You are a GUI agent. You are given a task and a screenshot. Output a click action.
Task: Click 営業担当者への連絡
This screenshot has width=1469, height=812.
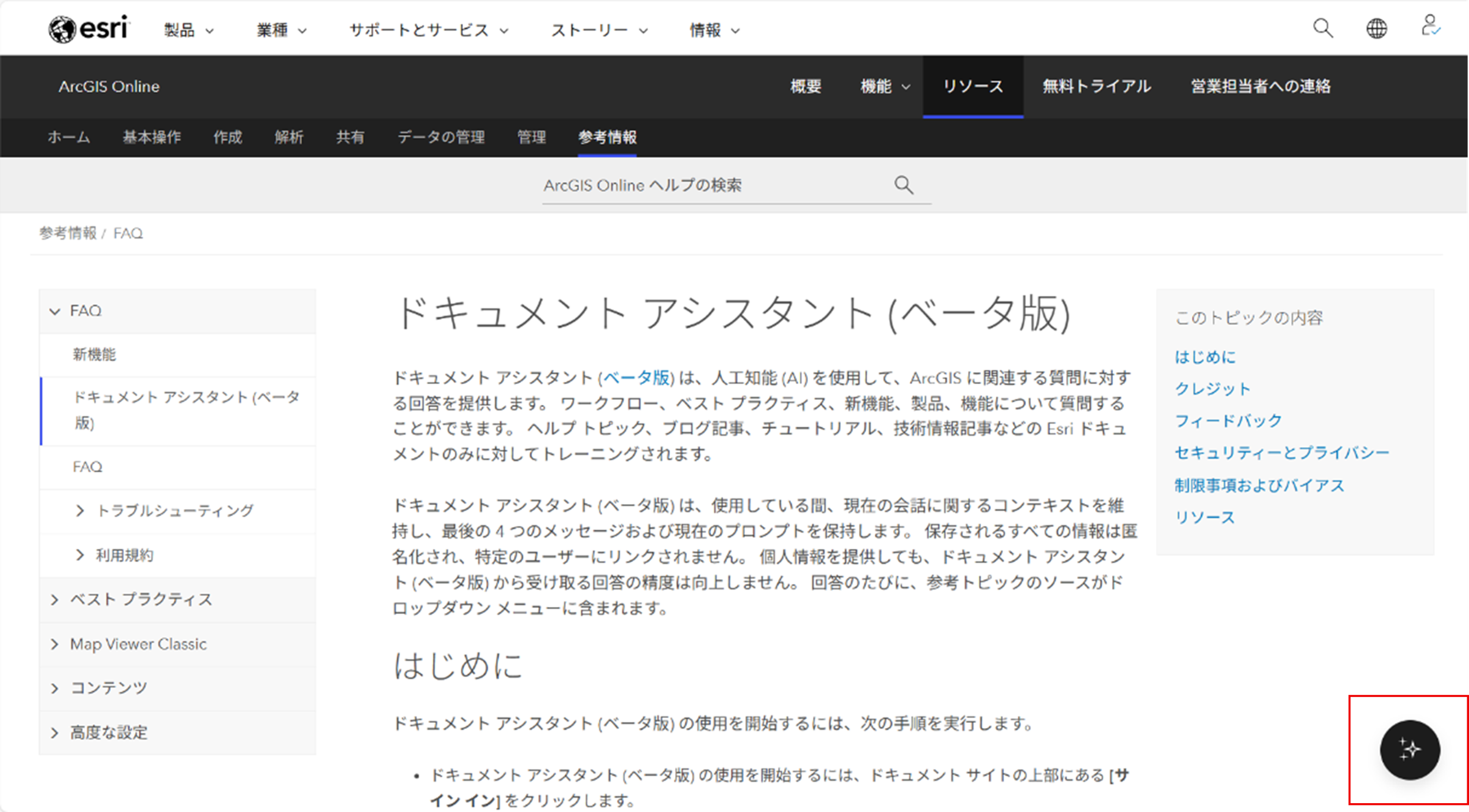[x=1260, y=87]
